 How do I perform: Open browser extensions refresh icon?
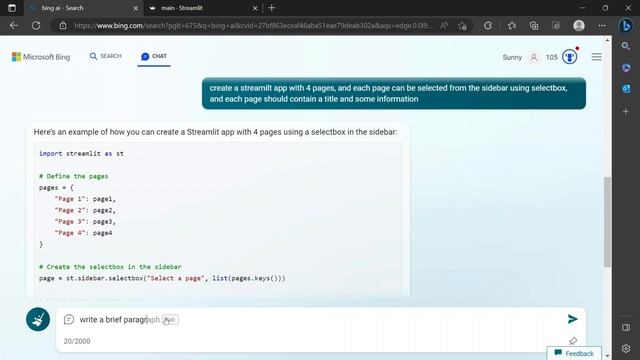[x=488, y=26]
